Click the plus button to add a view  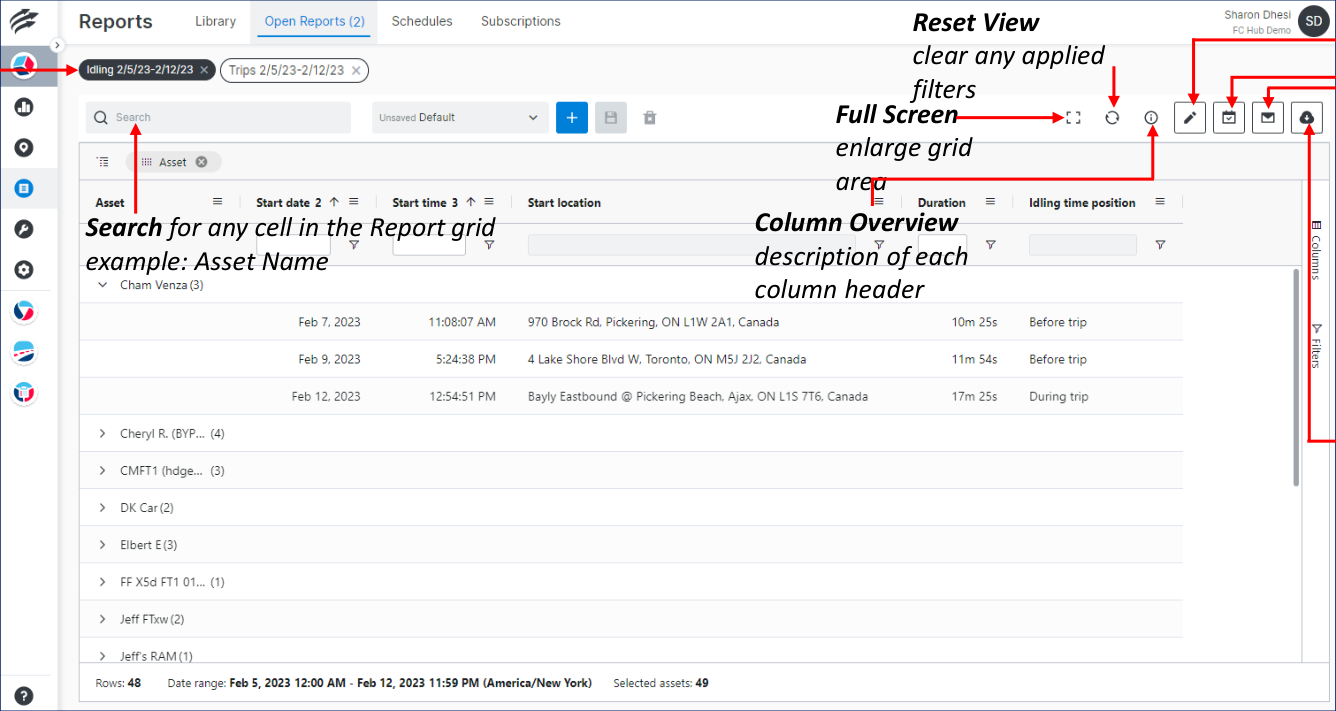571,117
